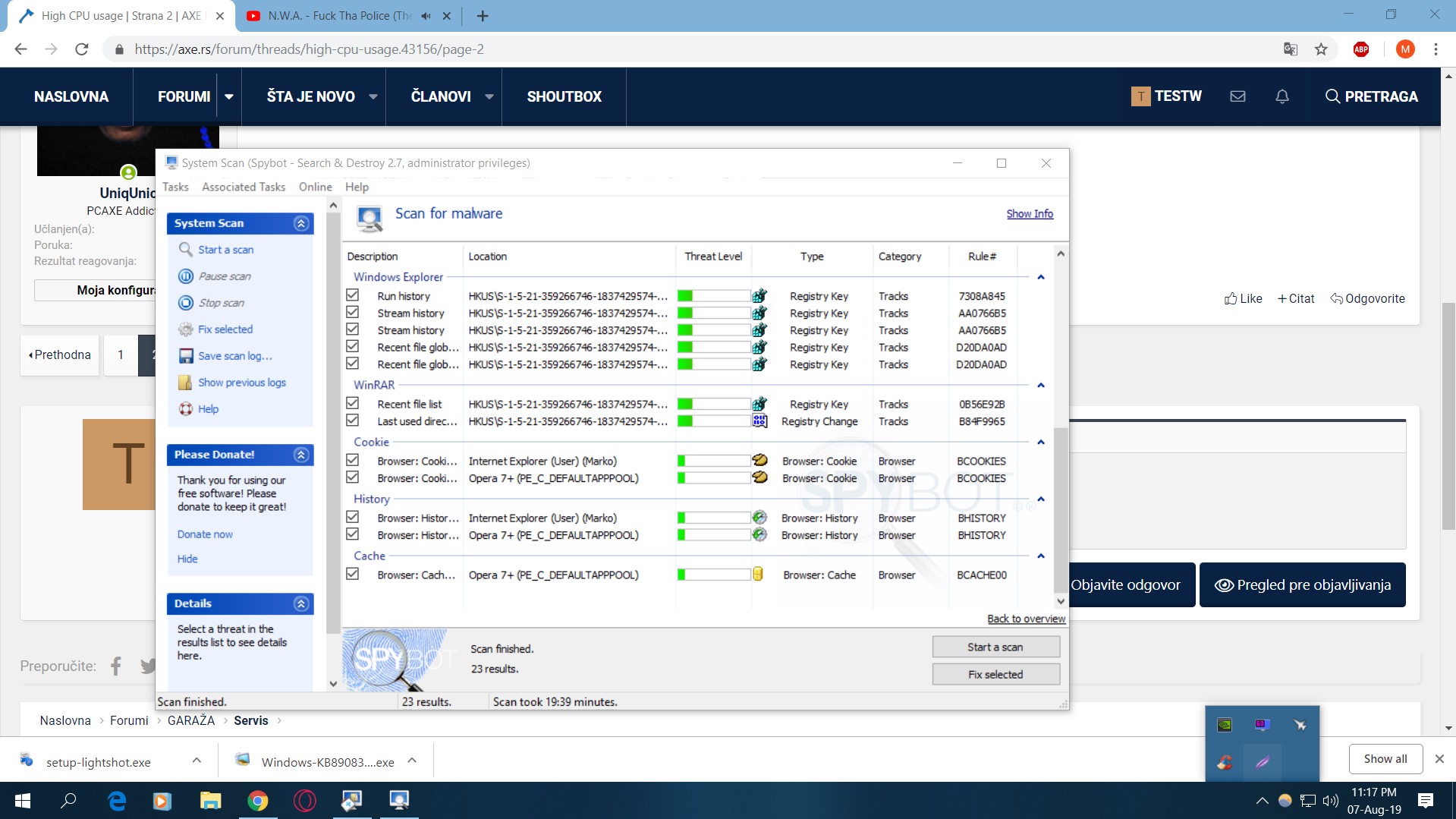The height and width of the screenshot is (819, 1456).
Task: Click the Fix selected button at bottom
Action: click(995, 674)
